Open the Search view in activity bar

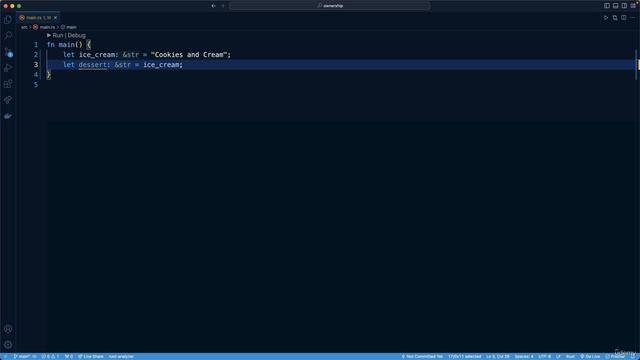8,36
